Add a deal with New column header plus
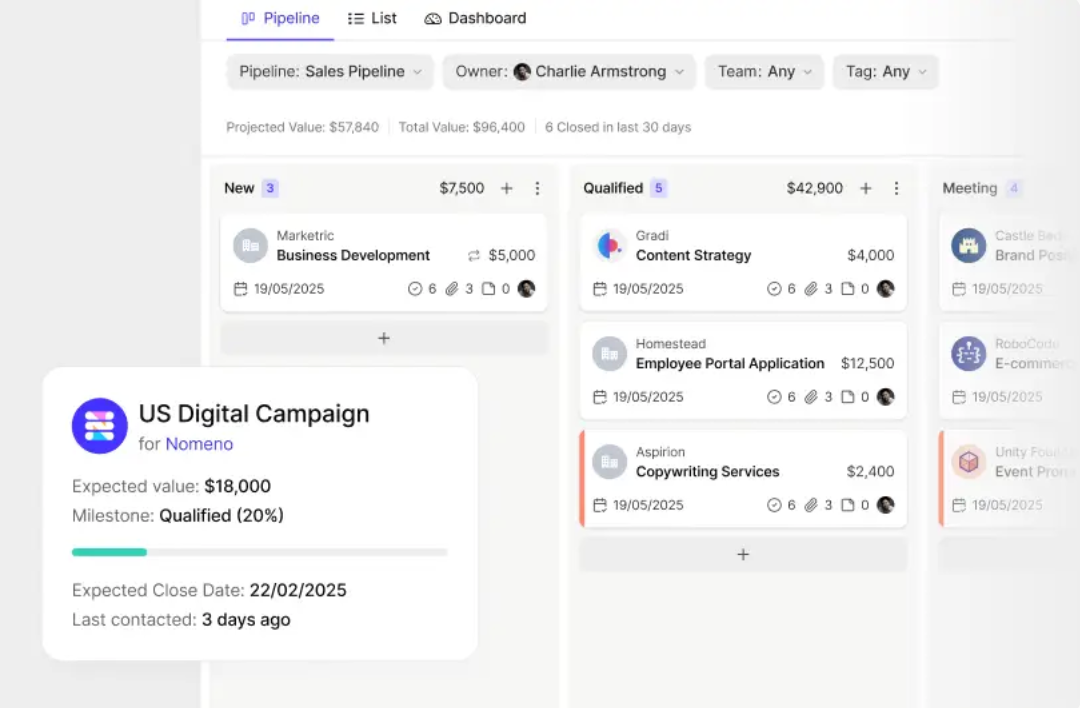The image size is (1080, 708). (506, 188)
